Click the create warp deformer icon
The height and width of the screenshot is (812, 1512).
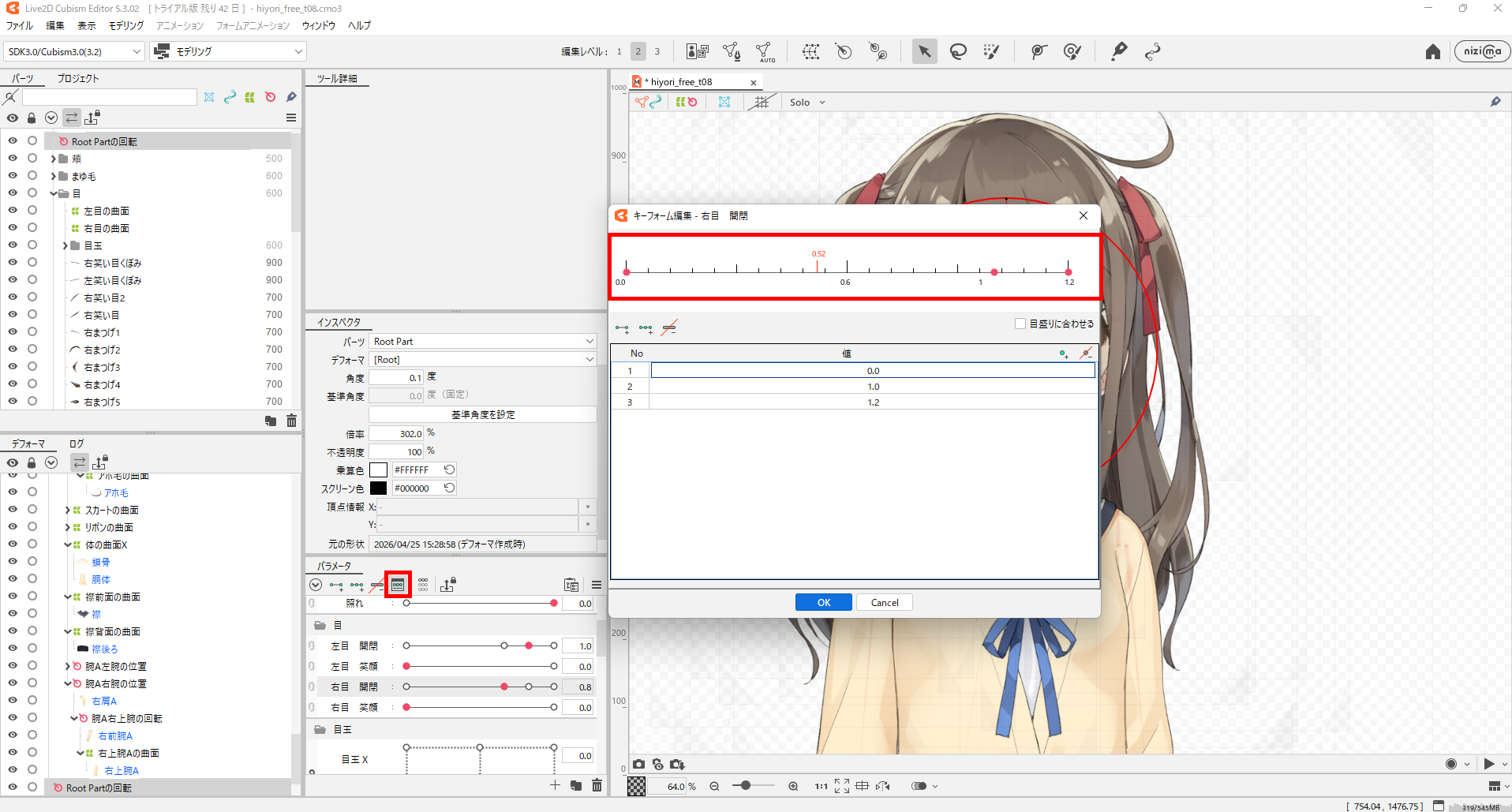coord(810,52)
